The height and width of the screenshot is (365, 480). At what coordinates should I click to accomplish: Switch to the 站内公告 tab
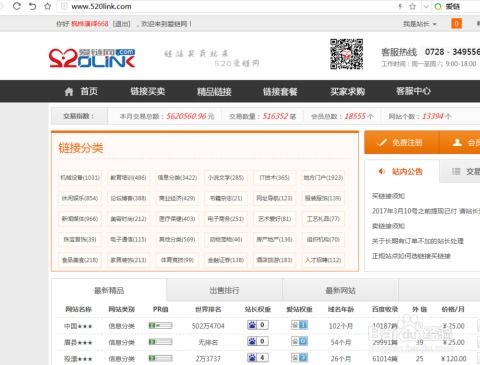[402, 171]
